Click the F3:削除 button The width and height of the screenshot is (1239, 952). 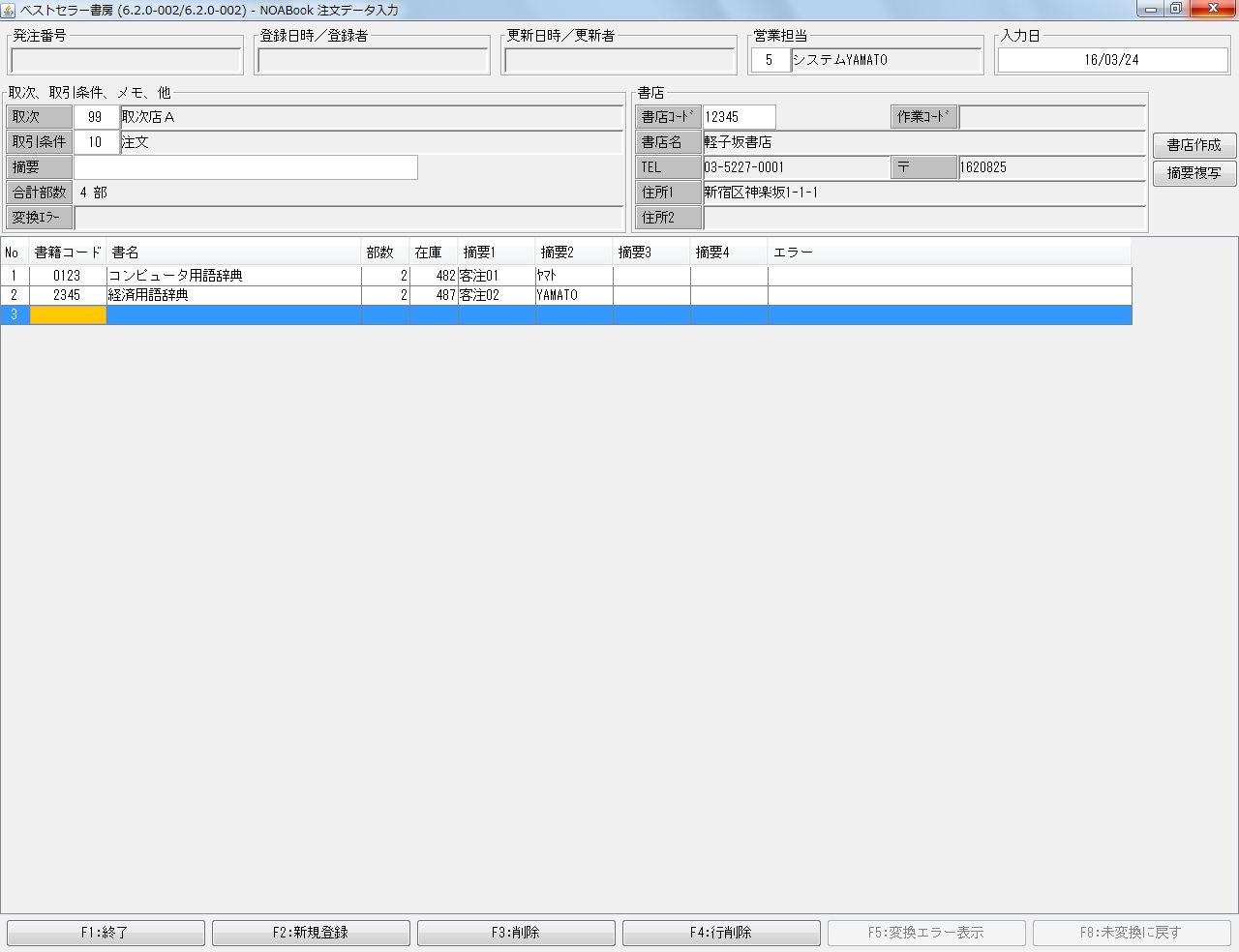(x=516, y=932)
